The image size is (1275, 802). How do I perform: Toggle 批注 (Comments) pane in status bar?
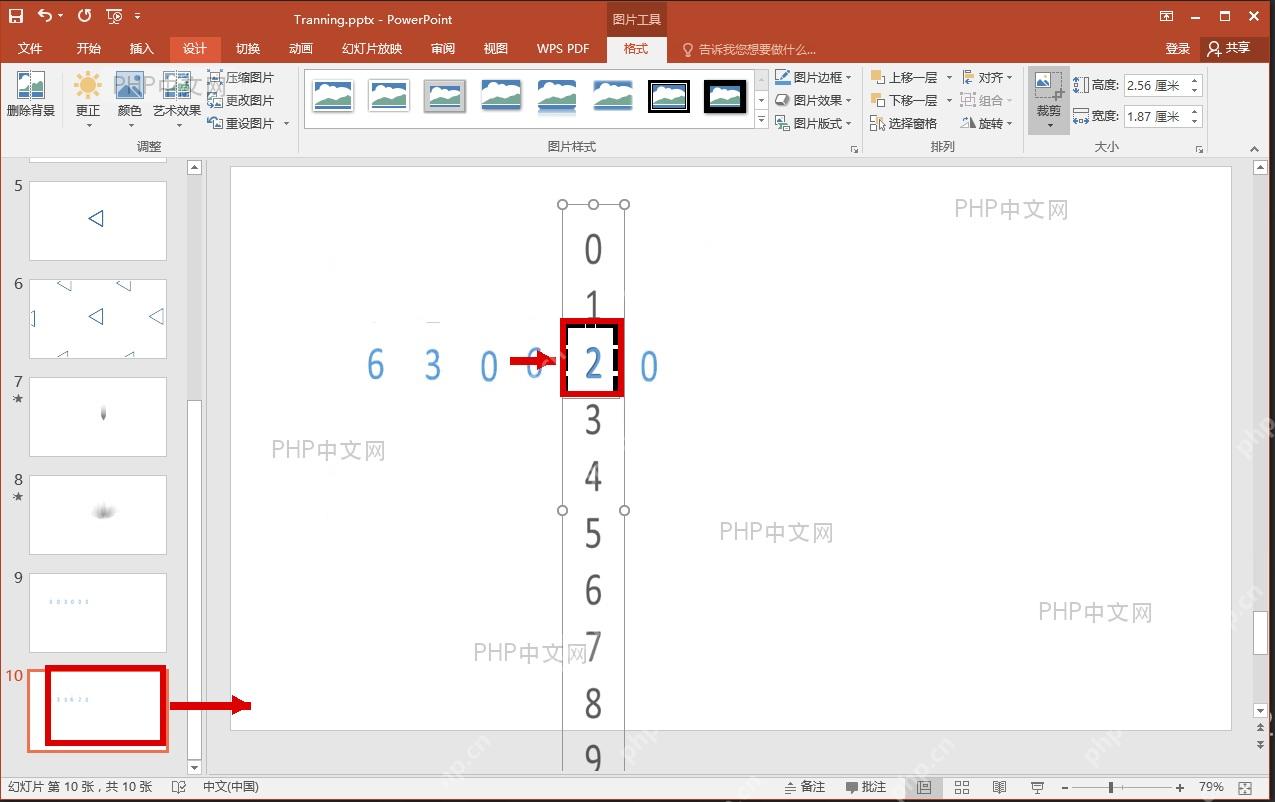click(866, 787)
